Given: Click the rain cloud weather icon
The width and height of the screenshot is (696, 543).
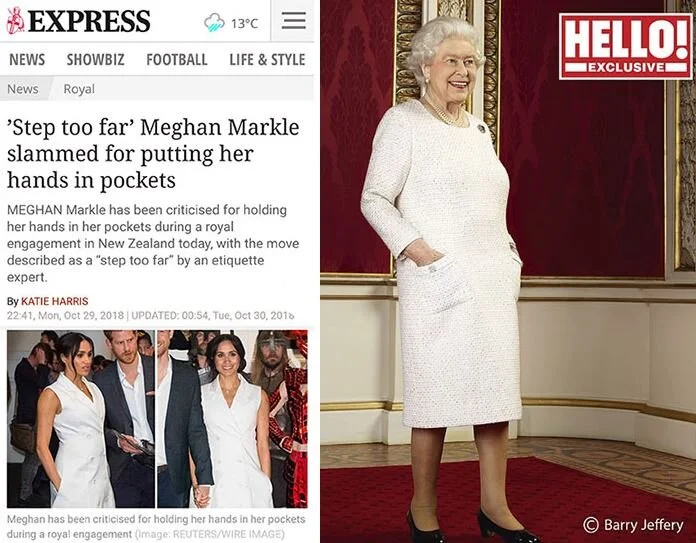Looking at the screenshot, I should (214, 22).
